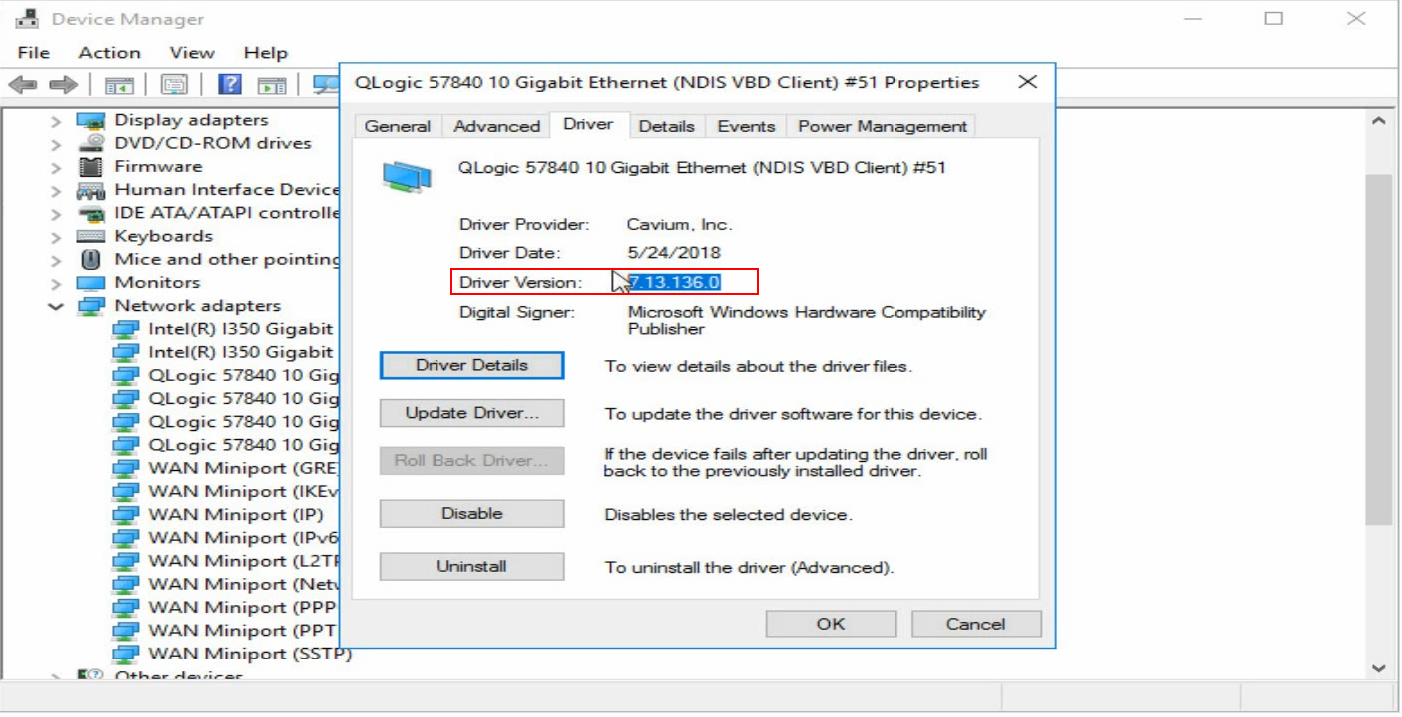Click the Update Driver... button

472,413
